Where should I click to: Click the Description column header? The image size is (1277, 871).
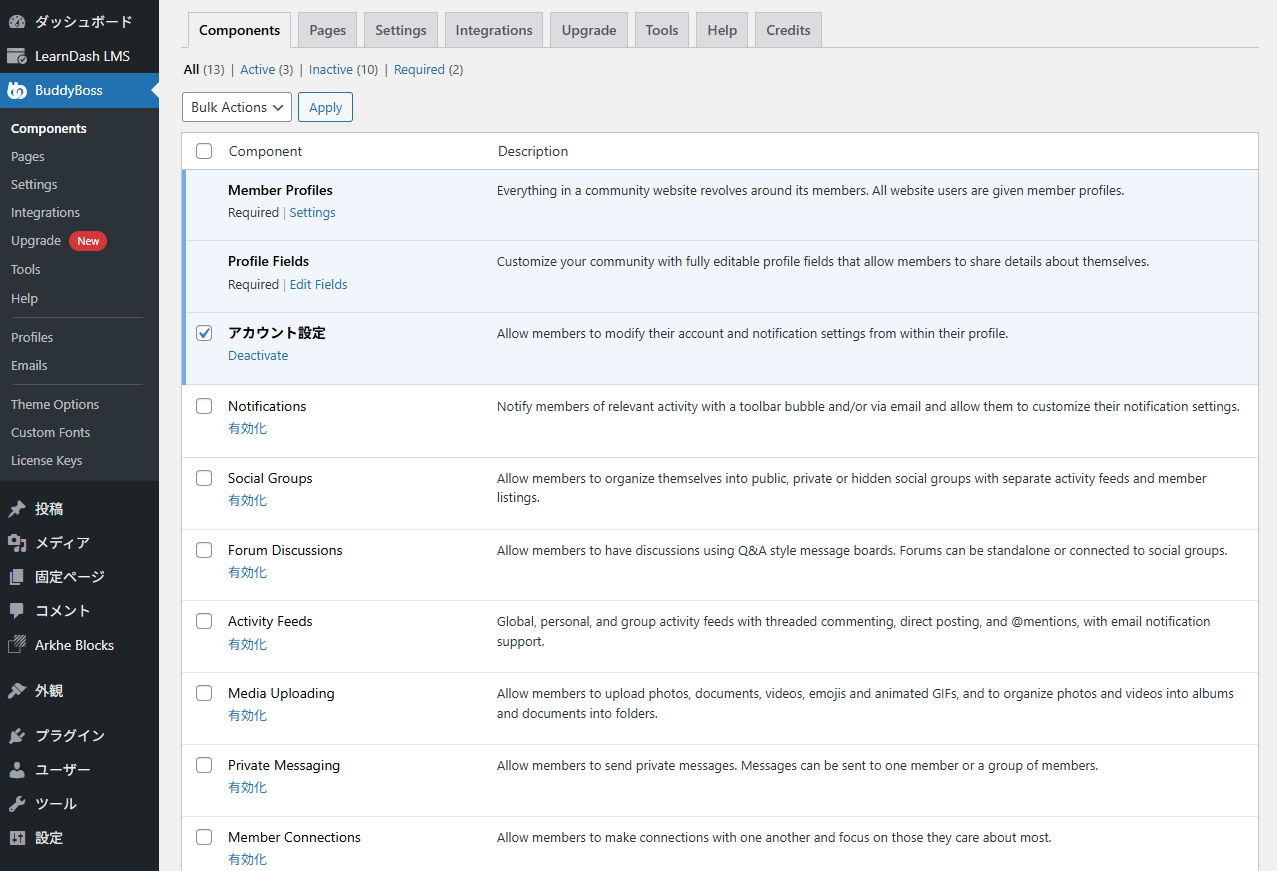[x=533, y=151]
